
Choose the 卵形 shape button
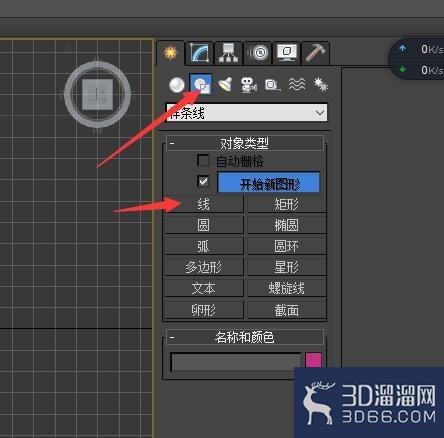point(203,310)
